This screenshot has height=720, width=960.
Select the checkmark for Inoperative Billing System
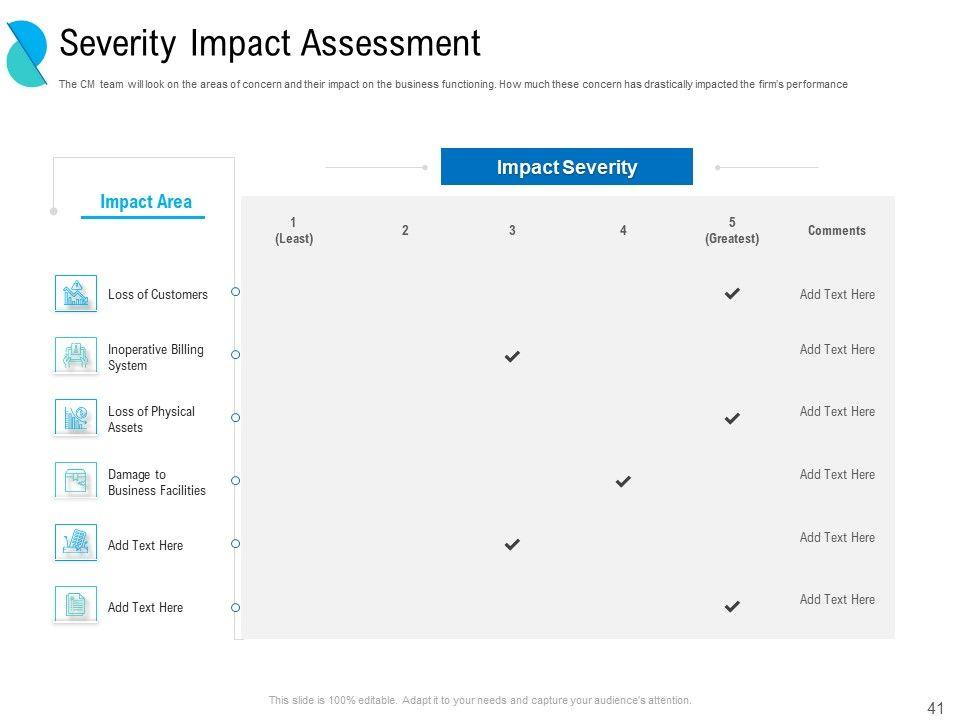click(512, 356)
